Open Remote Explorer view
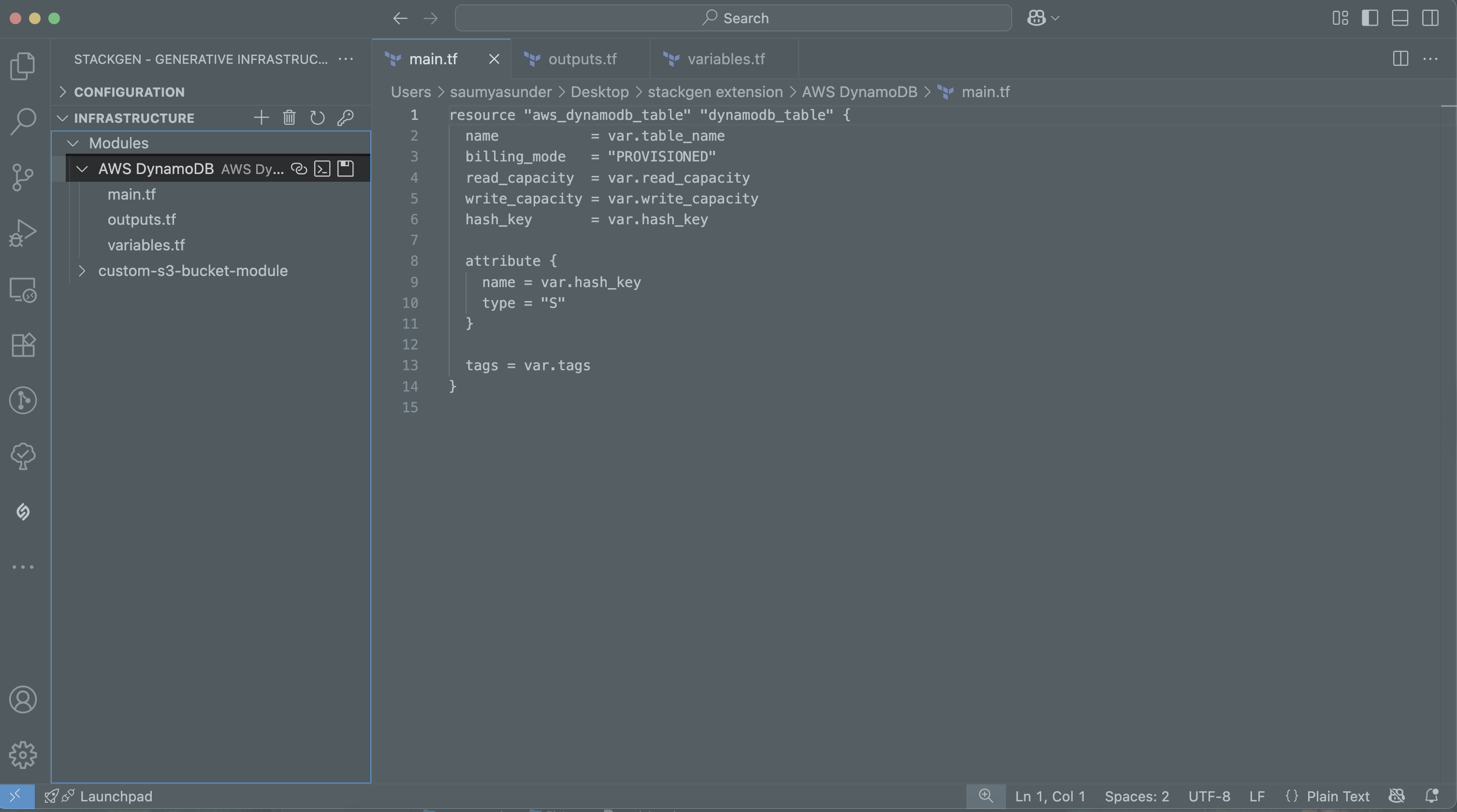Image resolution: width=1457 pixels, height=812 pixels. [x=23, y=289]
